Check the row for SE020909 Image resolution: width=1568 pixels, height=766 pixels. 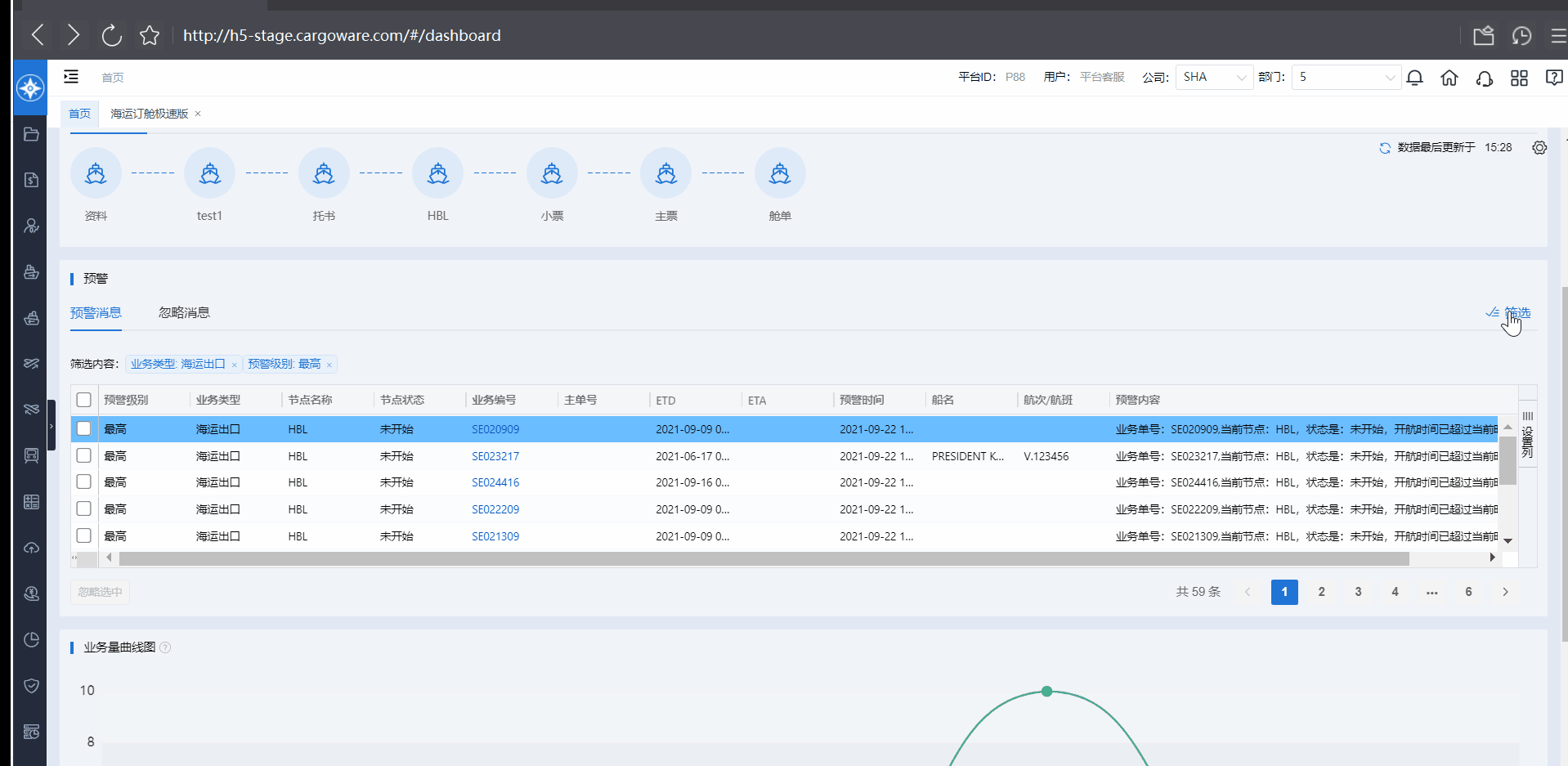click(x=84, y=428)
